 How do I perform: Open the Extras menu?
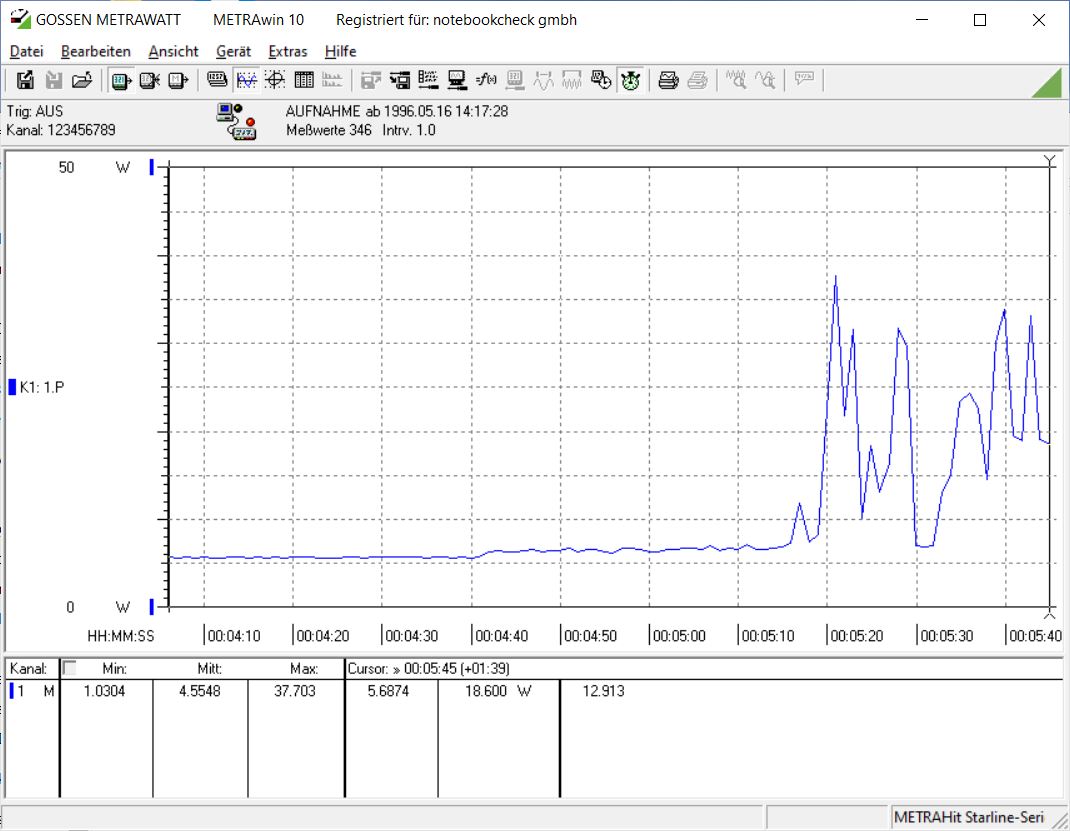pyautogui.click(x=288, y=51)
